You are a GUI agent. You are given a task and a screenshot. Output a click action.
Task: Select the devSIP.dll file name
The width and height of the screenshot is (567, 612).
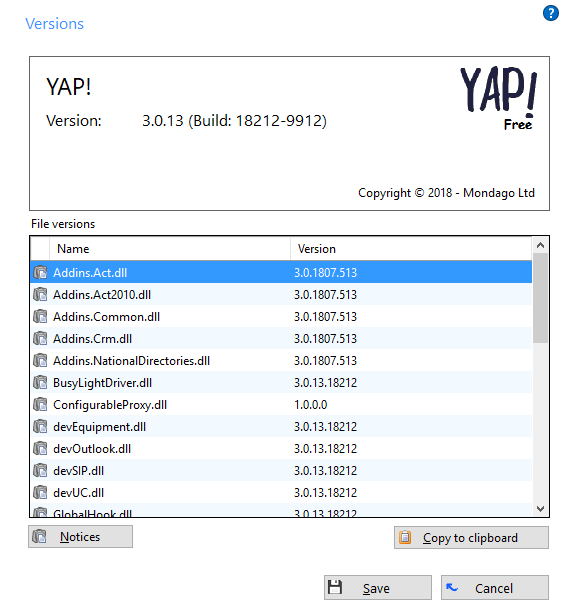click(78, 470)
